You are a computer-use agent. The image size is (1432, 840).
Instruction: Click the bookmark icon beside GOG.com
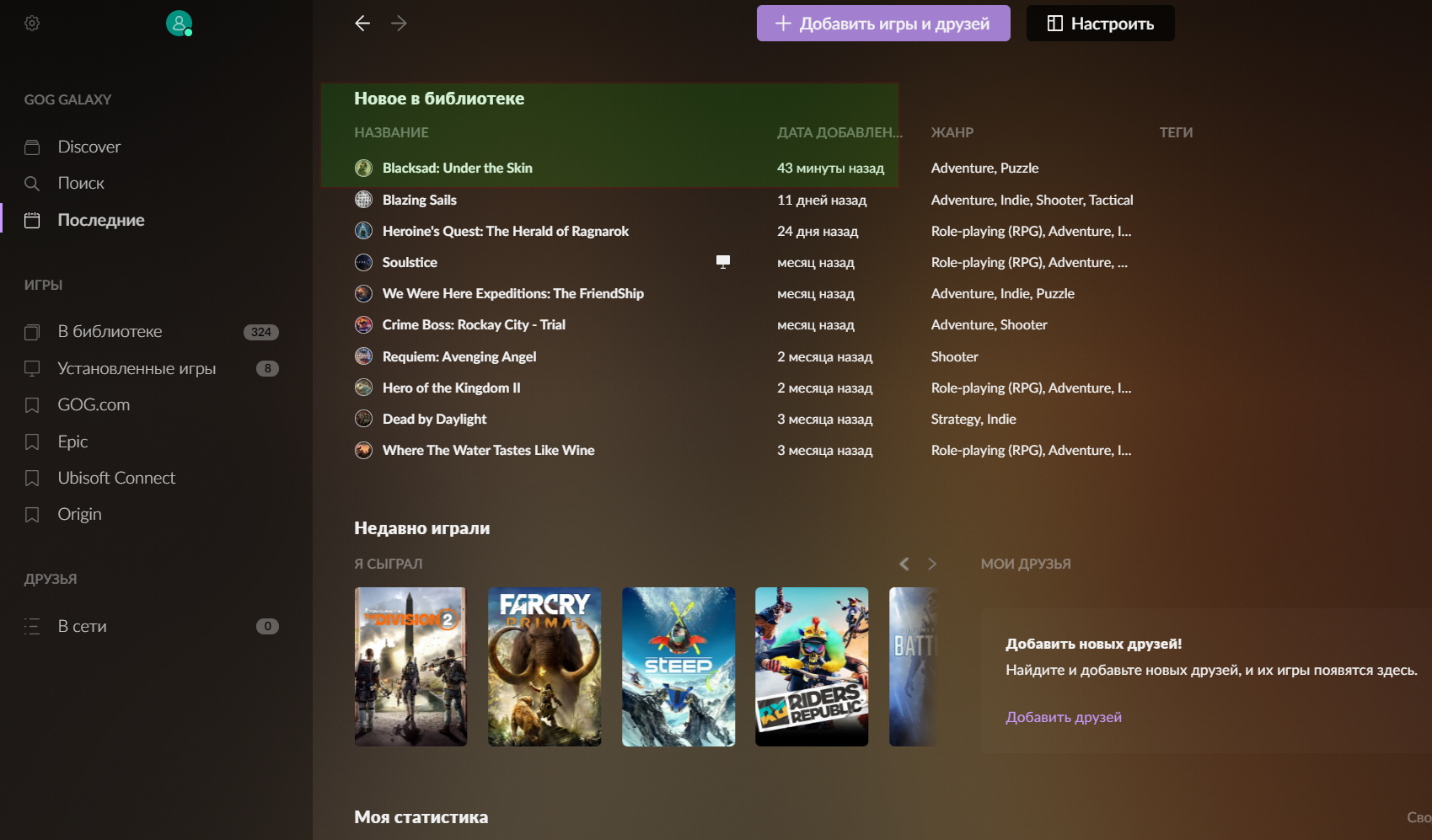tap(32, 405)
